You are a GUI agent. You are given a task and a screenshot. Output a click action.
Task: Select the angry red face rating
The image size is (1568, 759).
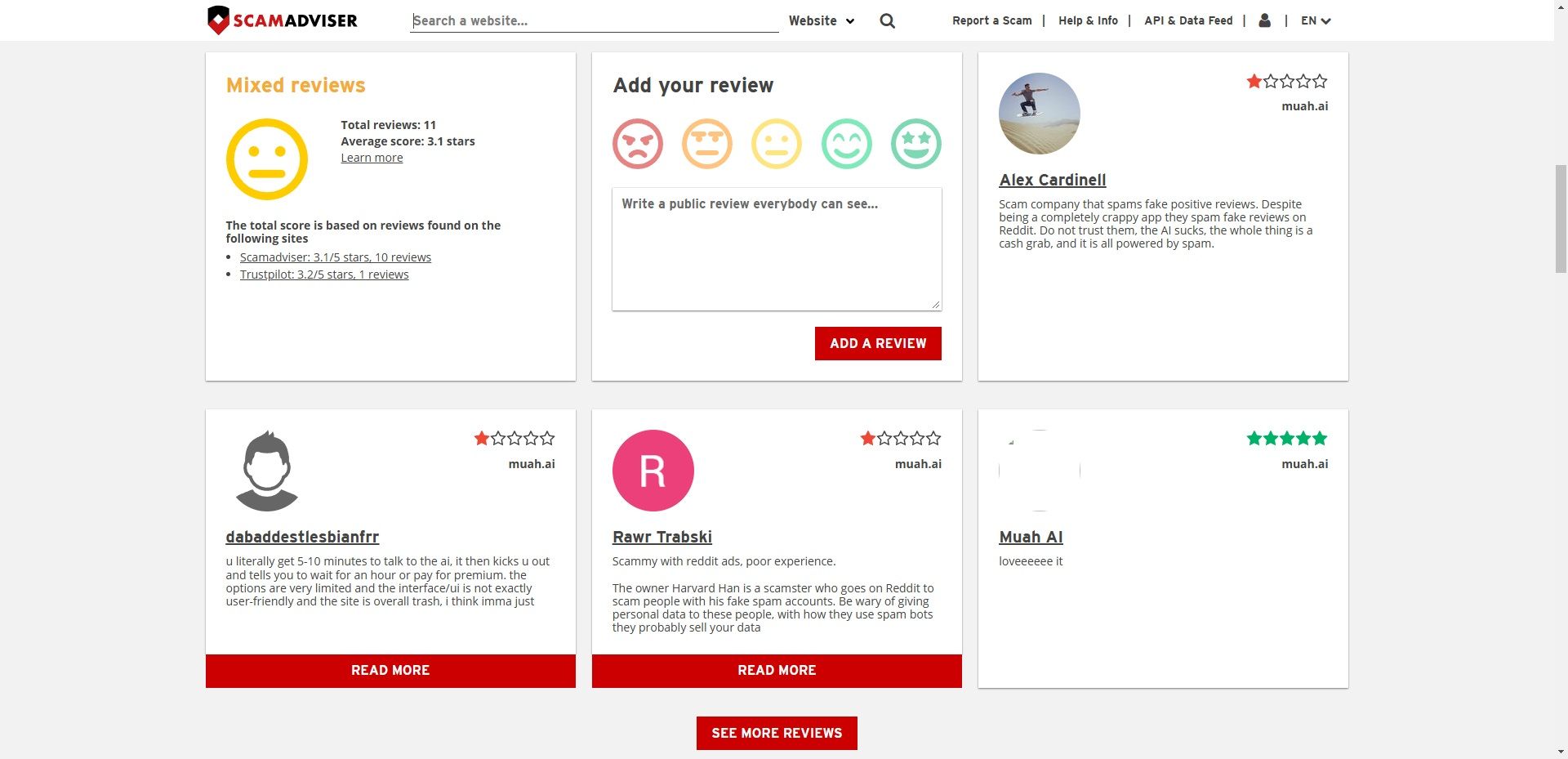click(638, 144)
